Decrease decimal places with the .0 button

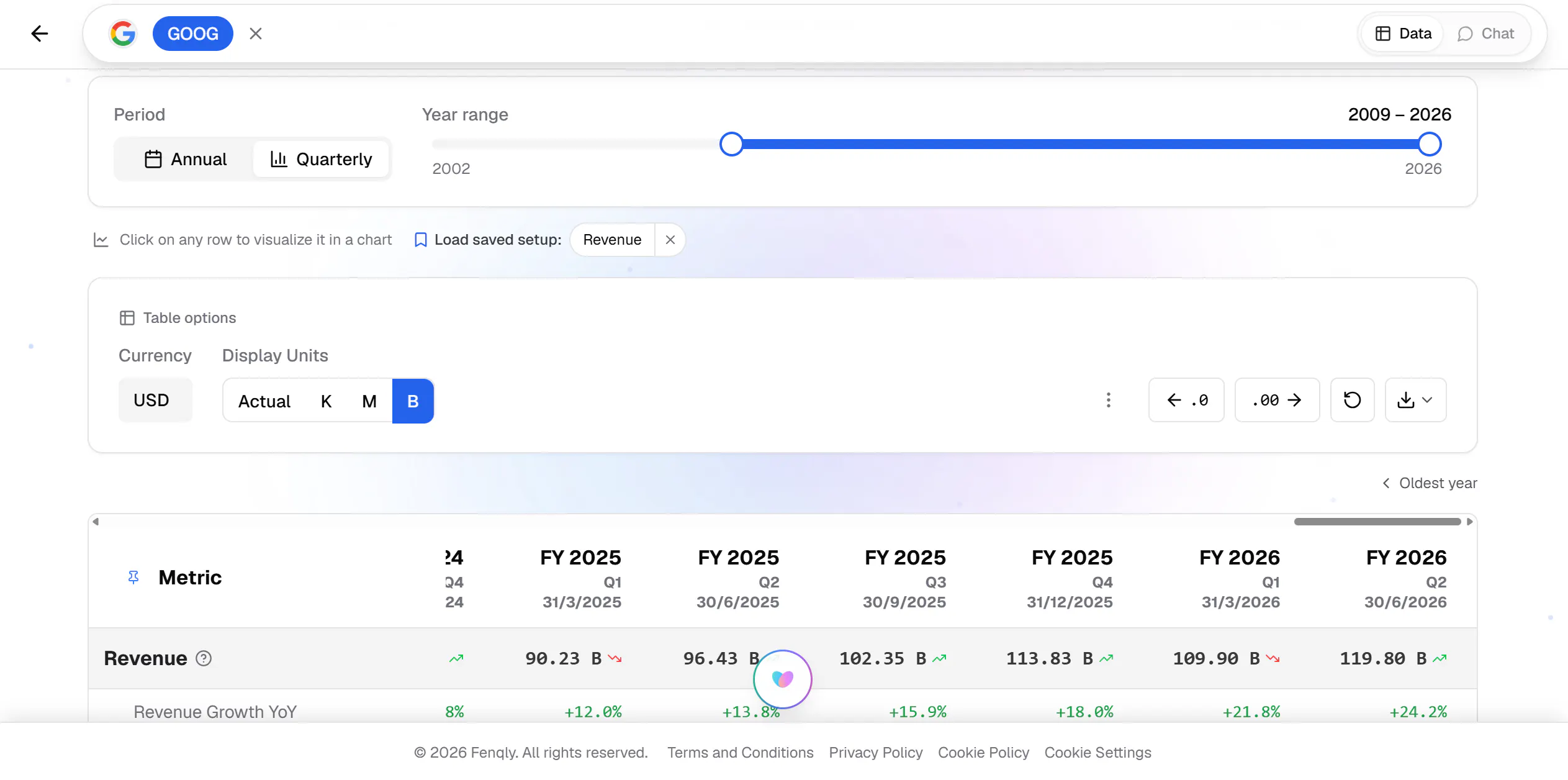tap(1186, 400)
